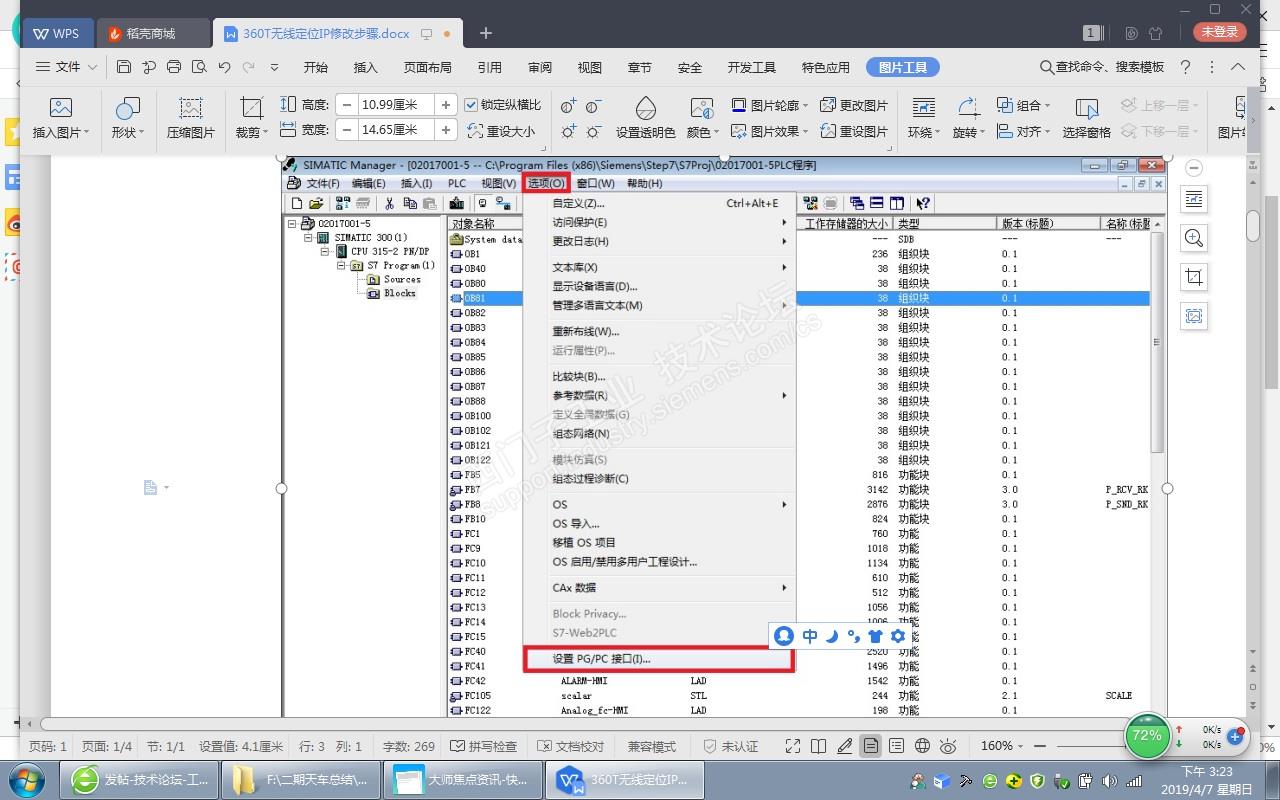Open the three-dot more options menu

[x=1212, y=67]
